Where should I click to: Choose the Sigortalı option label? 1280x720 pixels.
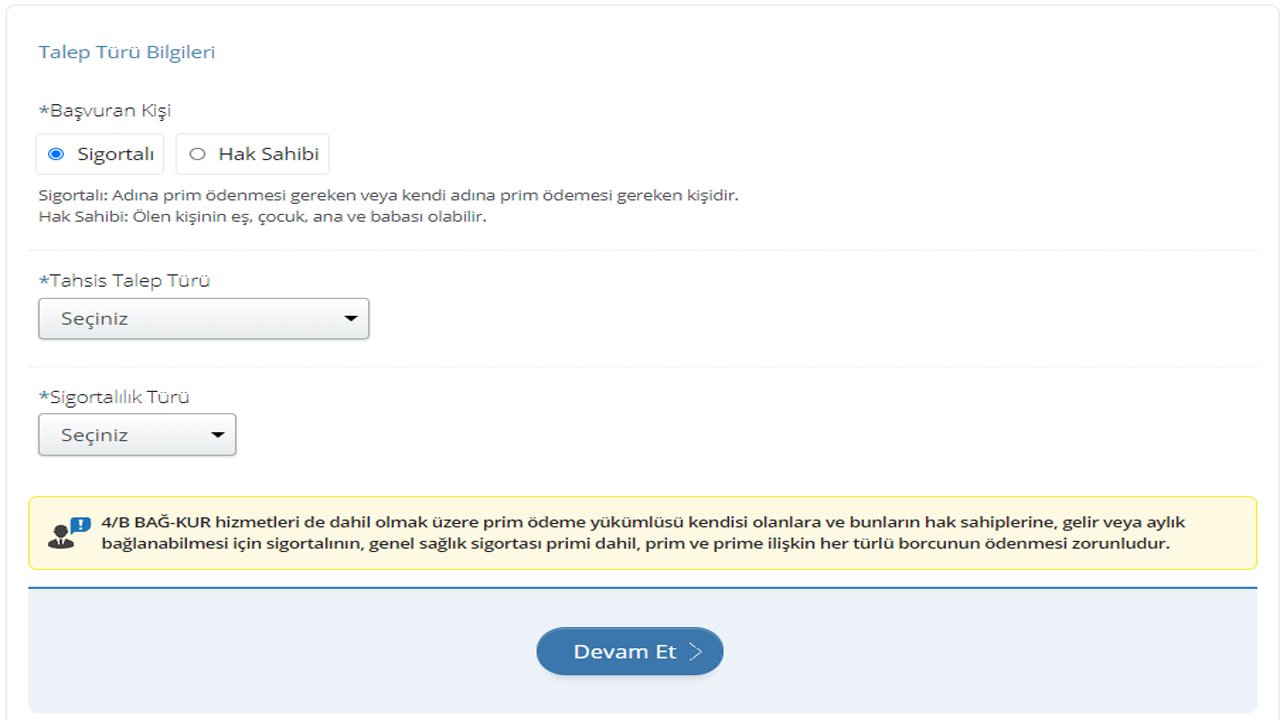(x=116, y=154)
